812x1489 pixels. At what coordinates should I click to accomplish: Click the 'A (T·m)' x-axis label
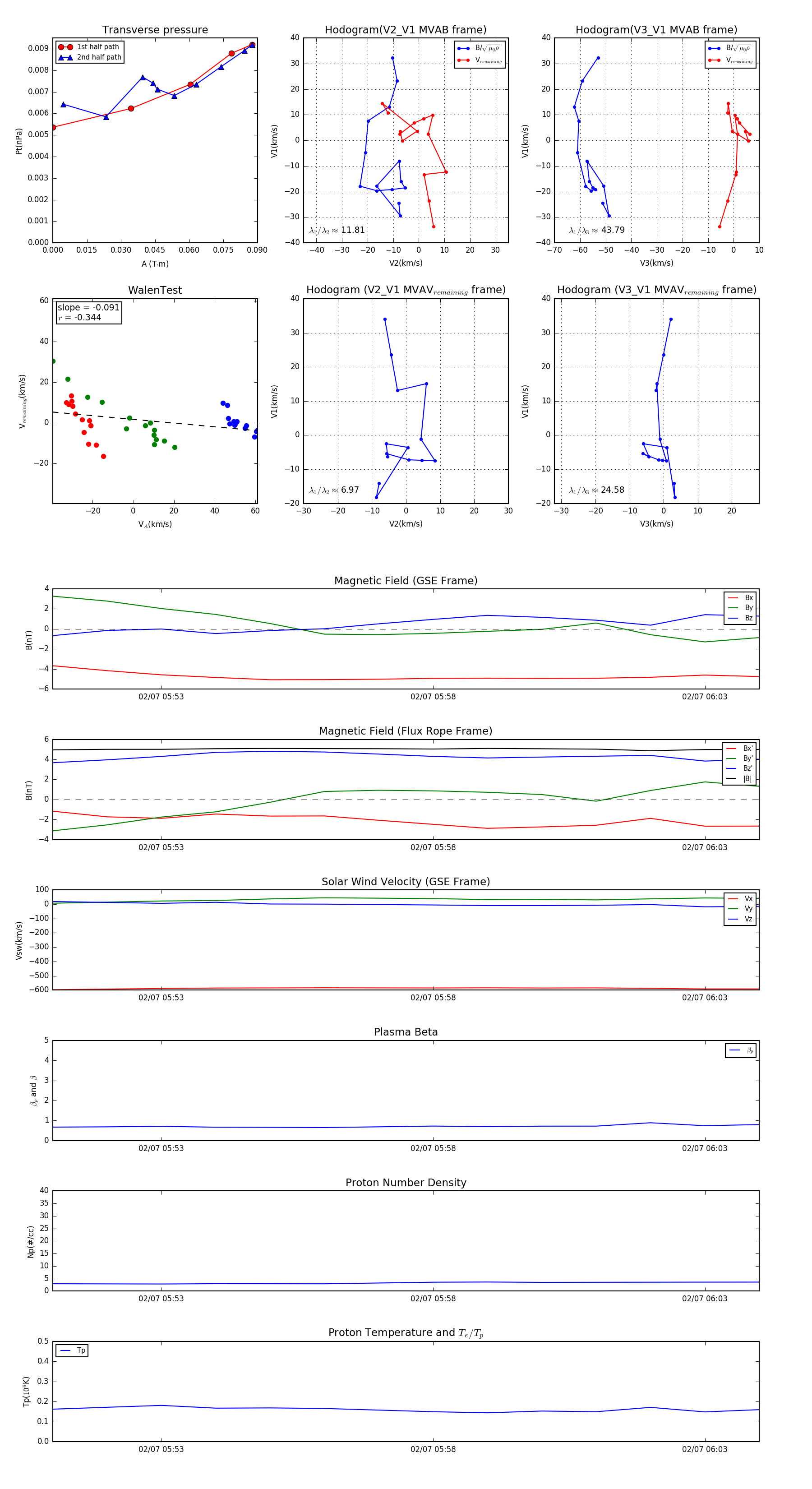coord(155,264)
